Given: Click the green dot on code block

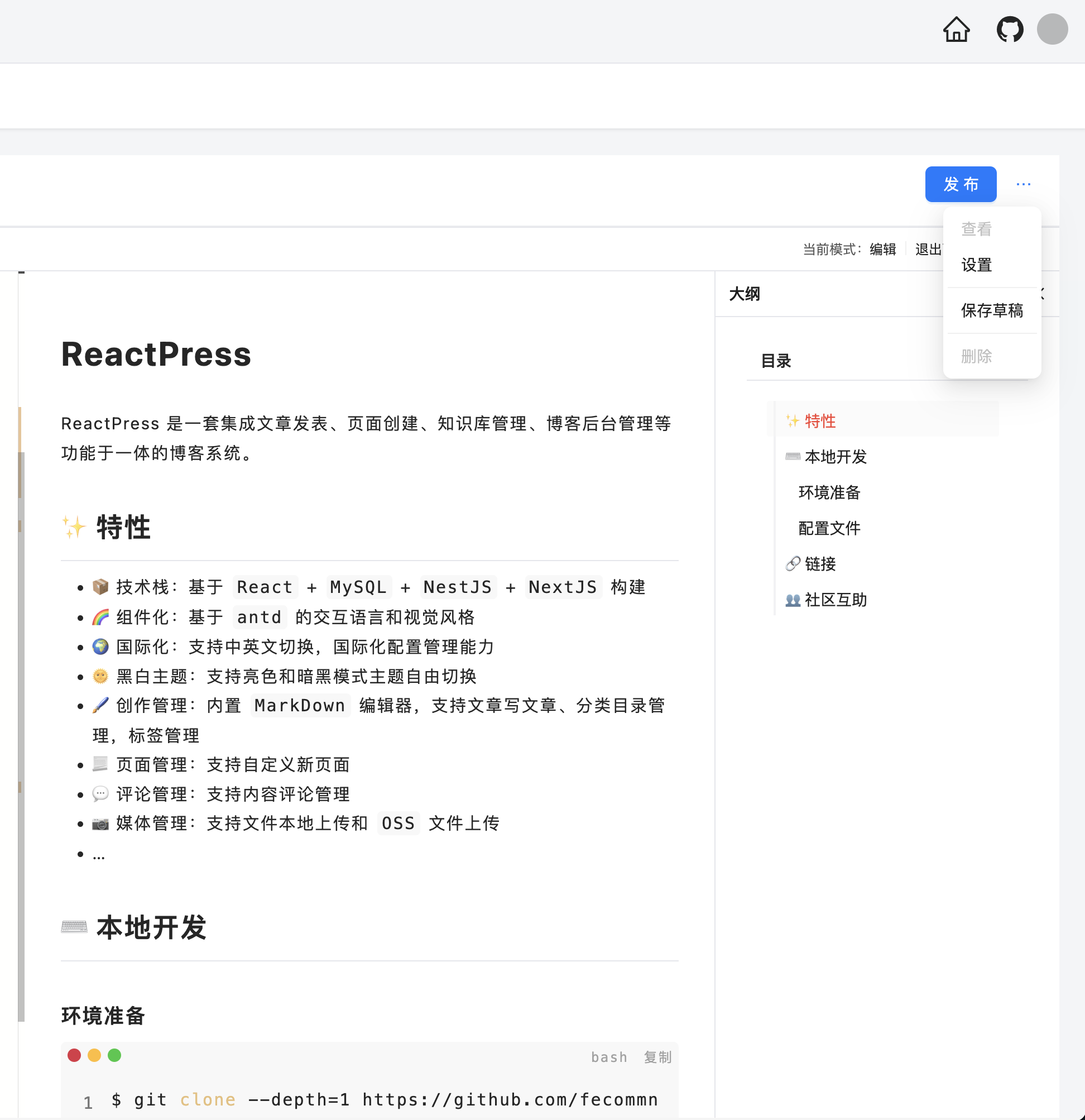Looking at the screenshot, I should coord(114,1055).
